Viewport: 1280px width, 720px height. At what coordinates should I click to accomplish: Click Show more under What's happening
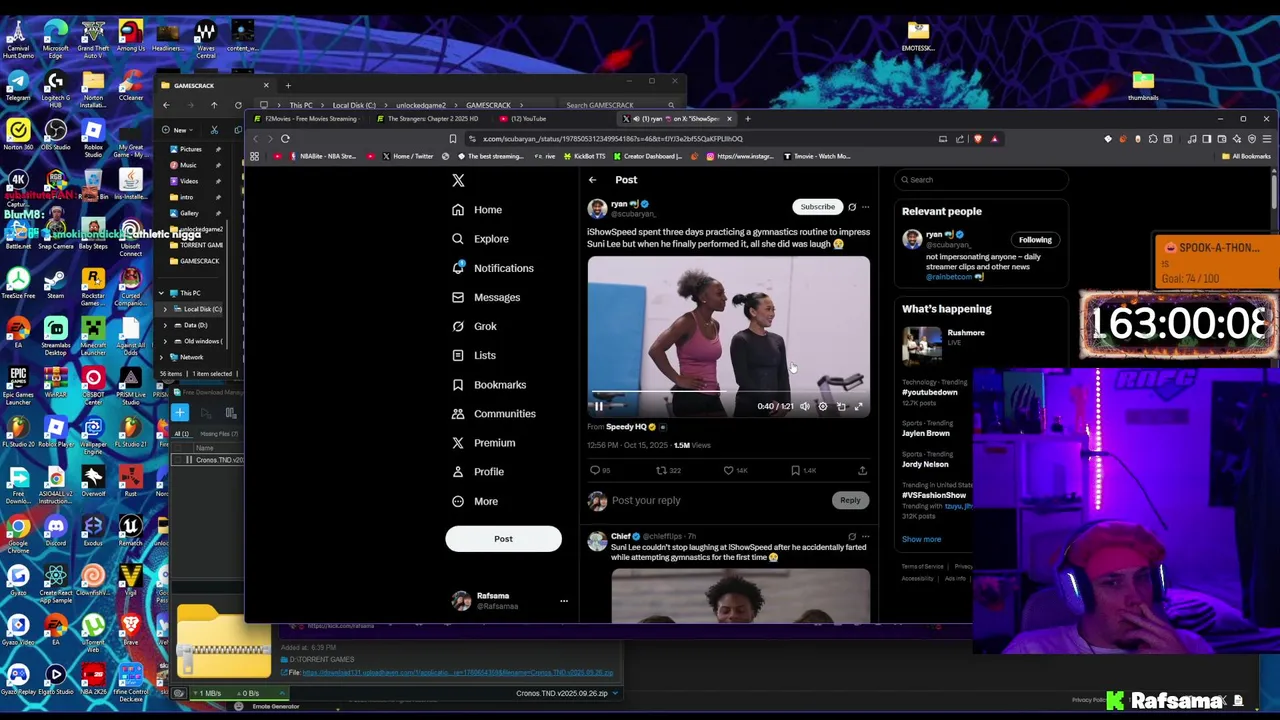(x=921, y=539)
